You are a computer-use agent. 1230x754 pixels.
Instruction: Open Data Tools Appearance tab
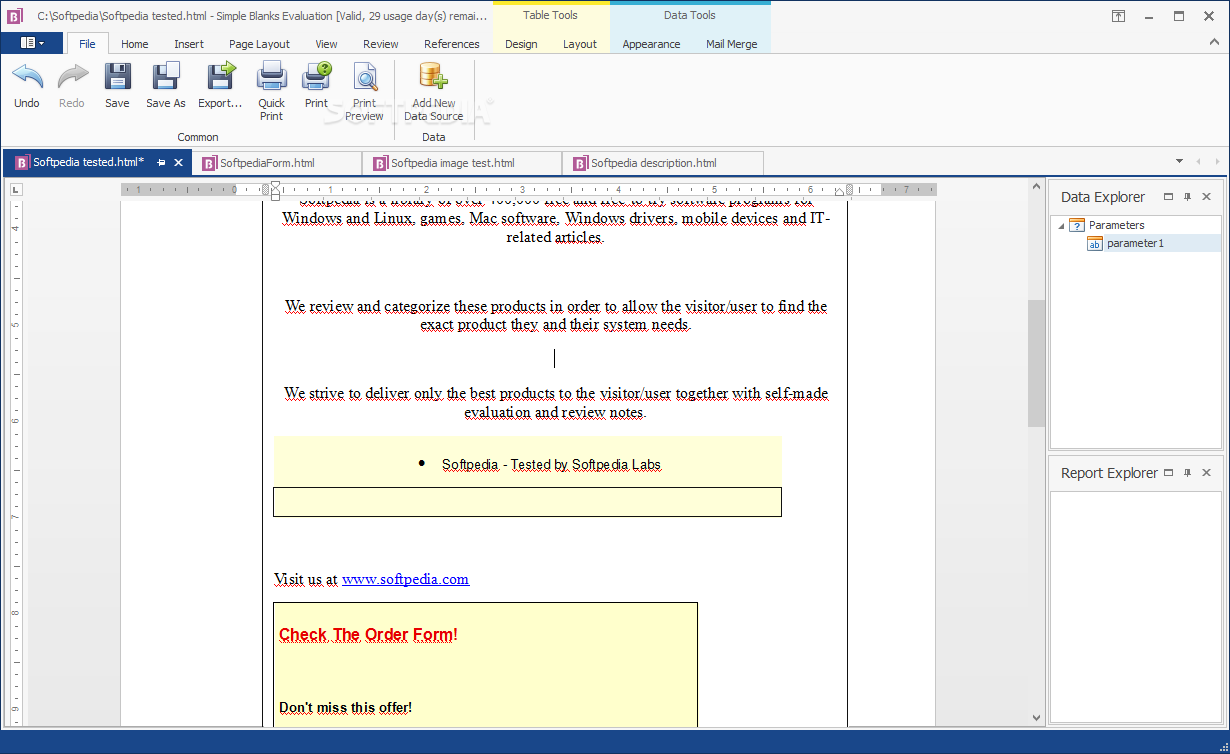coord(651,44)
